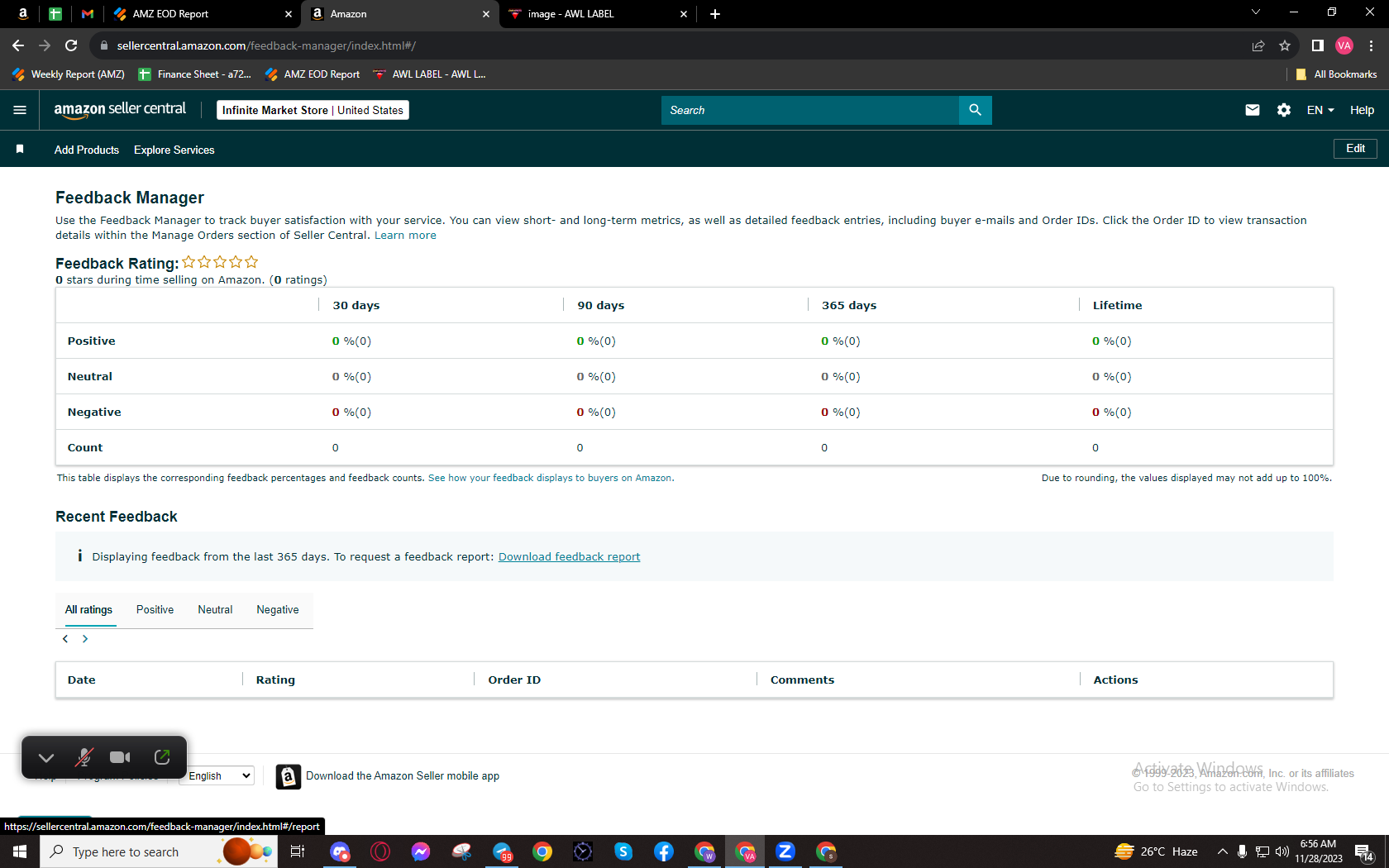The image size is (1389, 868).
Task: Click the Seller Central search field
Action: (x=810, y=110)
